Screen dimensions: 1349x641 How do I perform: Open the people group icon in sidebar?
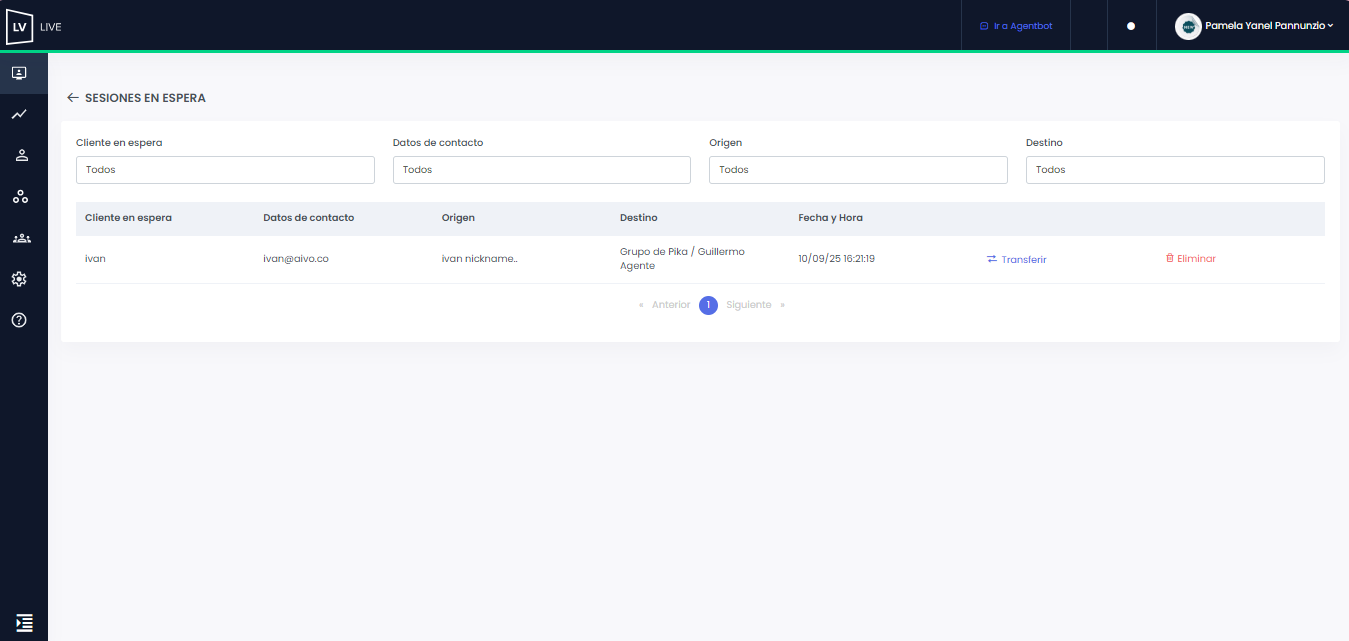tap(20, 238)
